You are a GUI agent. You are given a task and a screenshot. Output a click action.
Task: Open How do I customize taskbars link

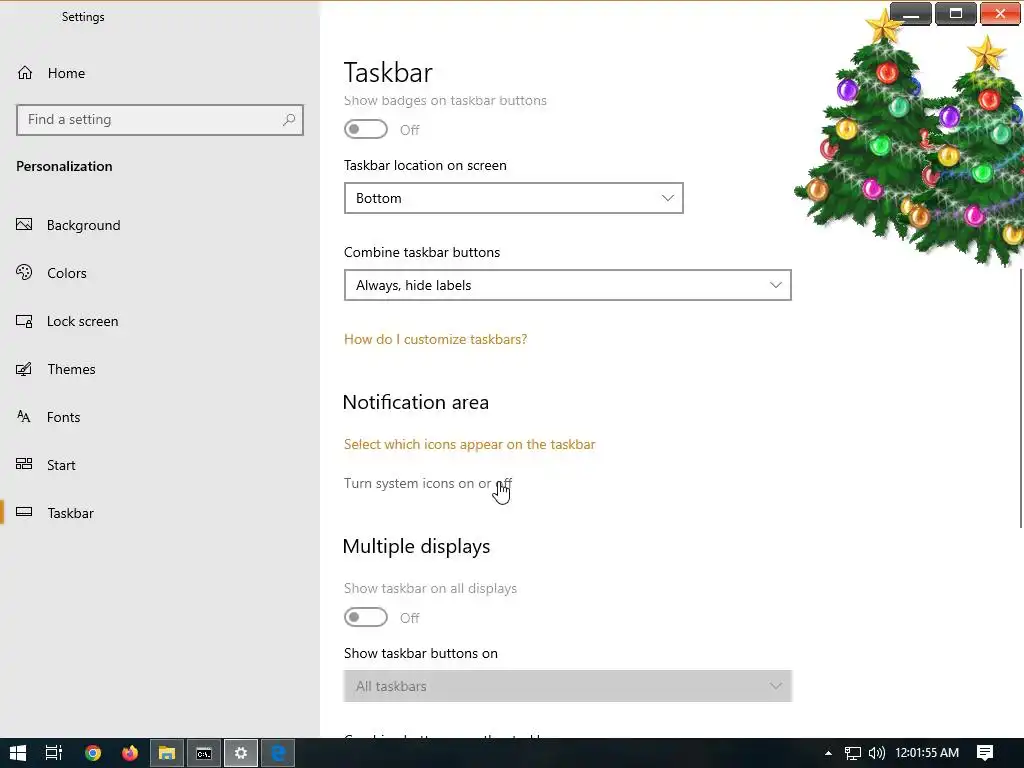click(436, 339)
